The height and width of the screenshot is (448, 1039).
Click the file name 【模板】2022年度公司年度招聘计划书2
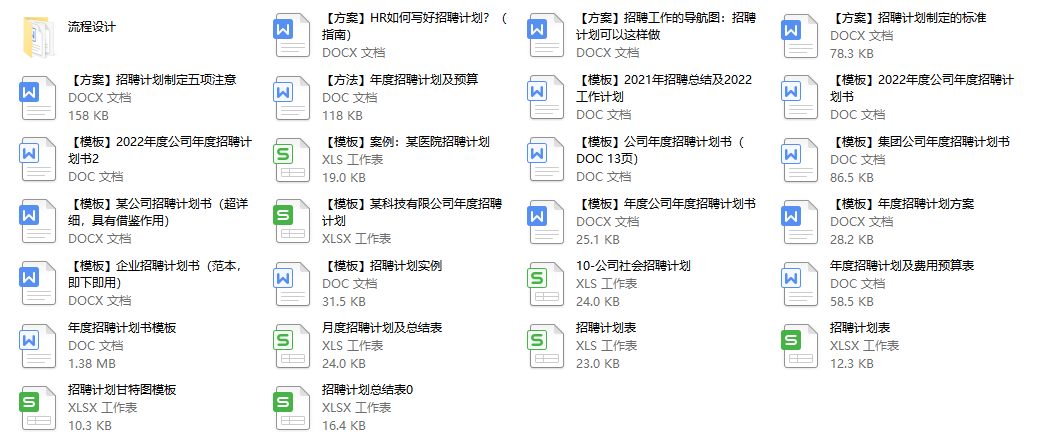(x=160, y=150)
